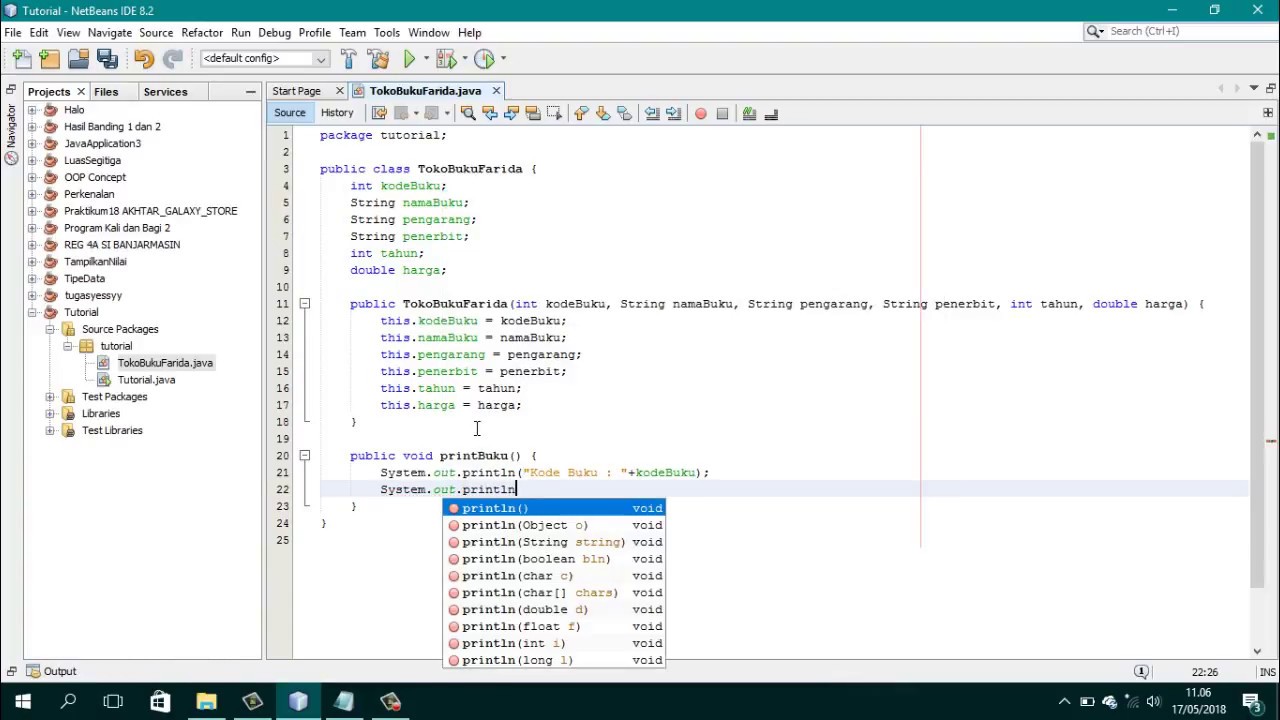Switch to the Files panel tab
This screenshot has width=1280, height=720.
tap(106, 92)
